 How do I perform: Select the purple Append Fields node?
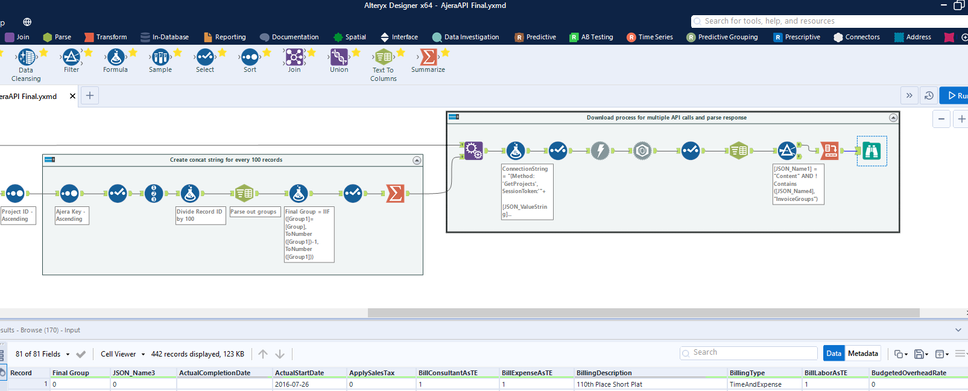[x=474, y=151]
